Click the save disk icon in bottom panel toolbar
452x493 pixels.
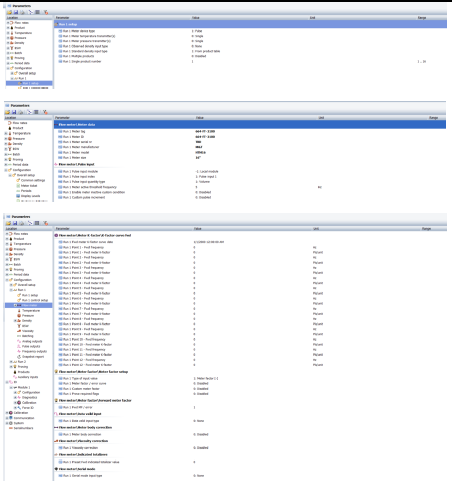[x=15, y=223]
